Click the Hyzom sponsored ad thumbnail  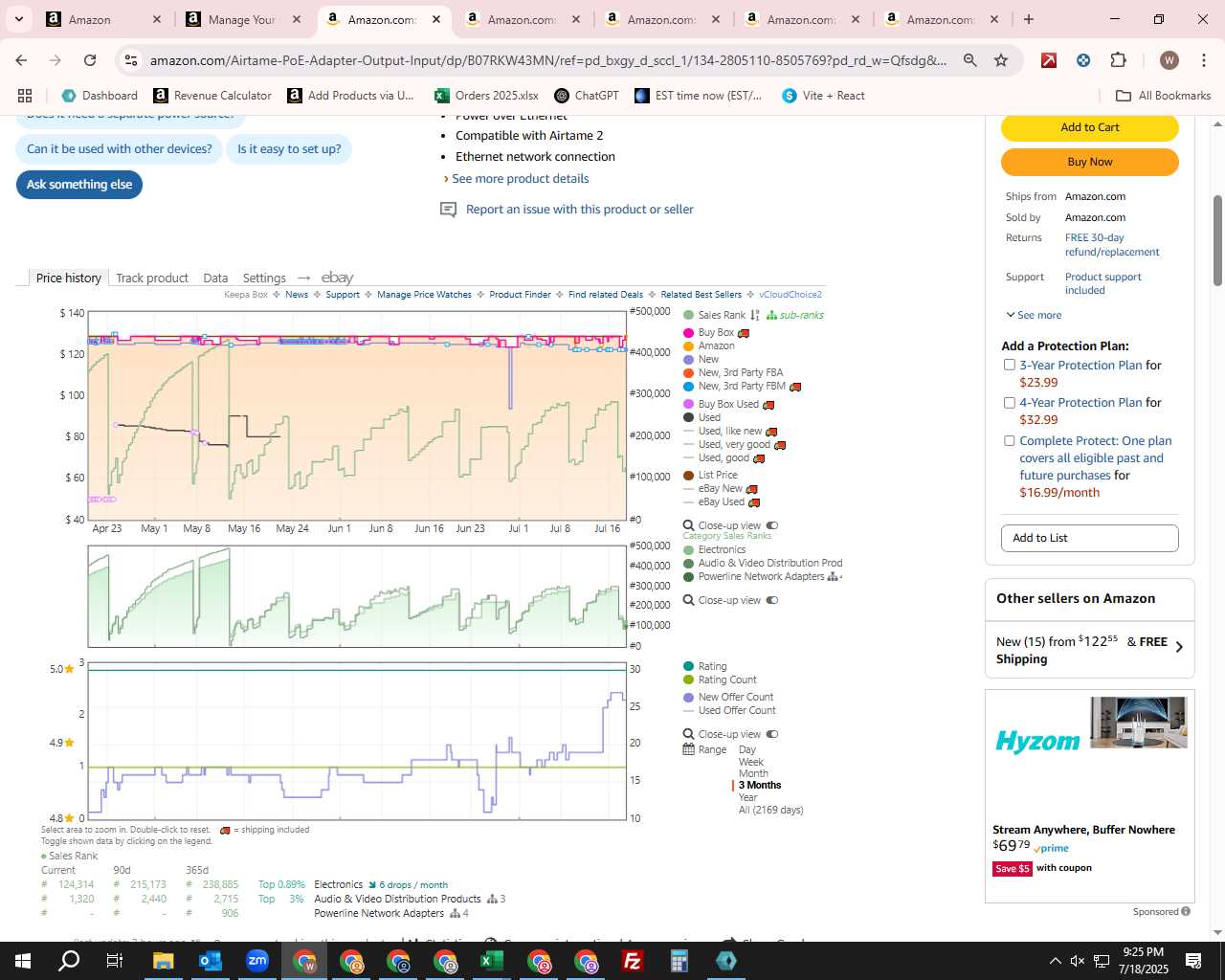pyautogui.click(x=1139, y=723)
